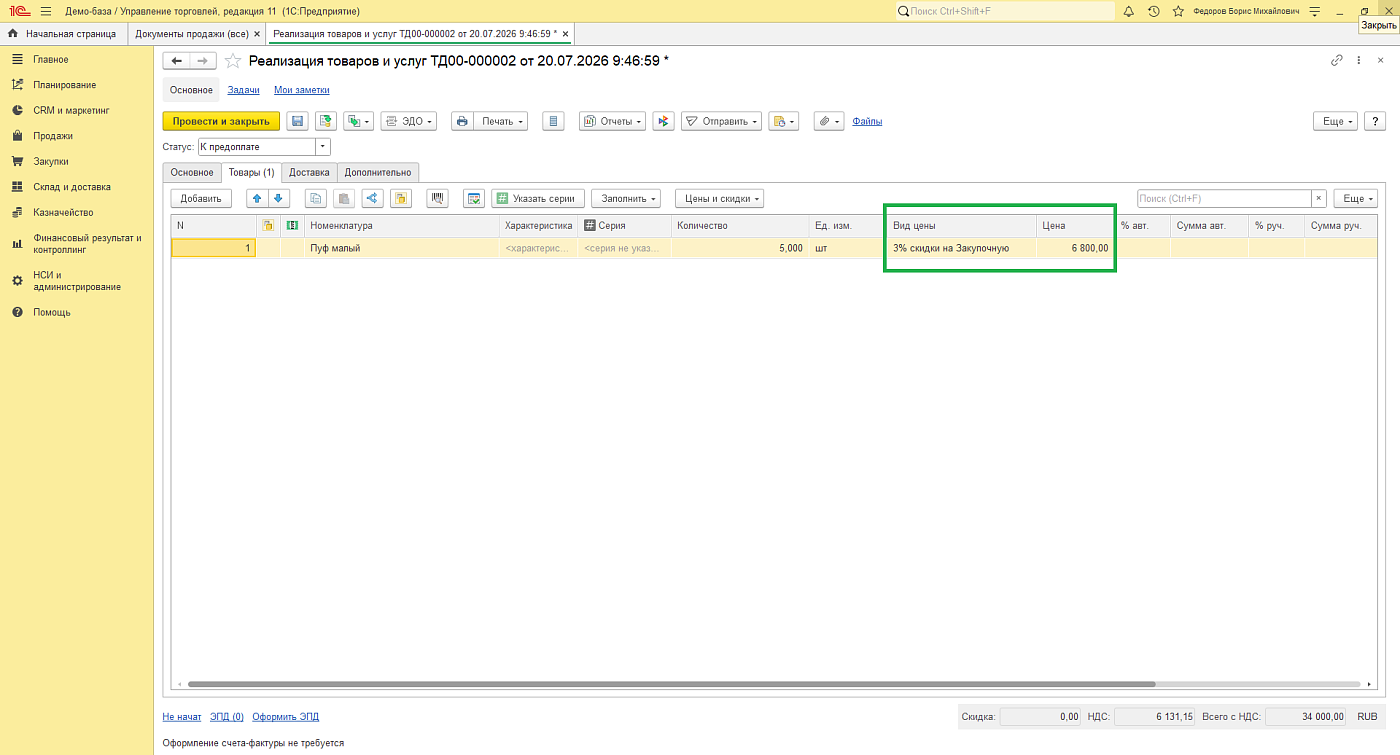The image size is (1400, 755).
Task: Add this document to favorites with the star
Action: point(233,61)
